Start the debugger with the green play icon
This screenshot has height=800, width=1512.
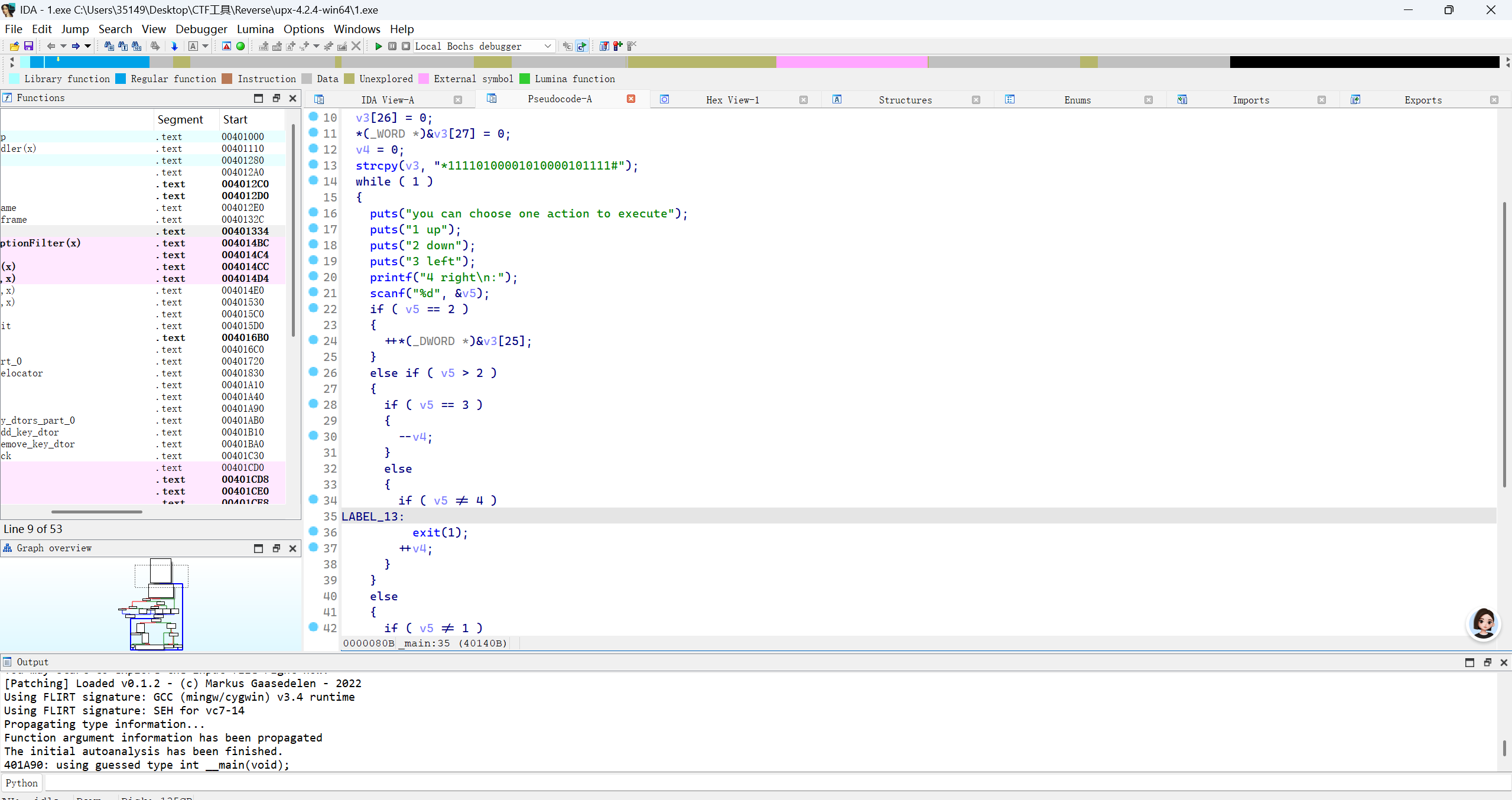pyautogui.click(x=379, y=46)
